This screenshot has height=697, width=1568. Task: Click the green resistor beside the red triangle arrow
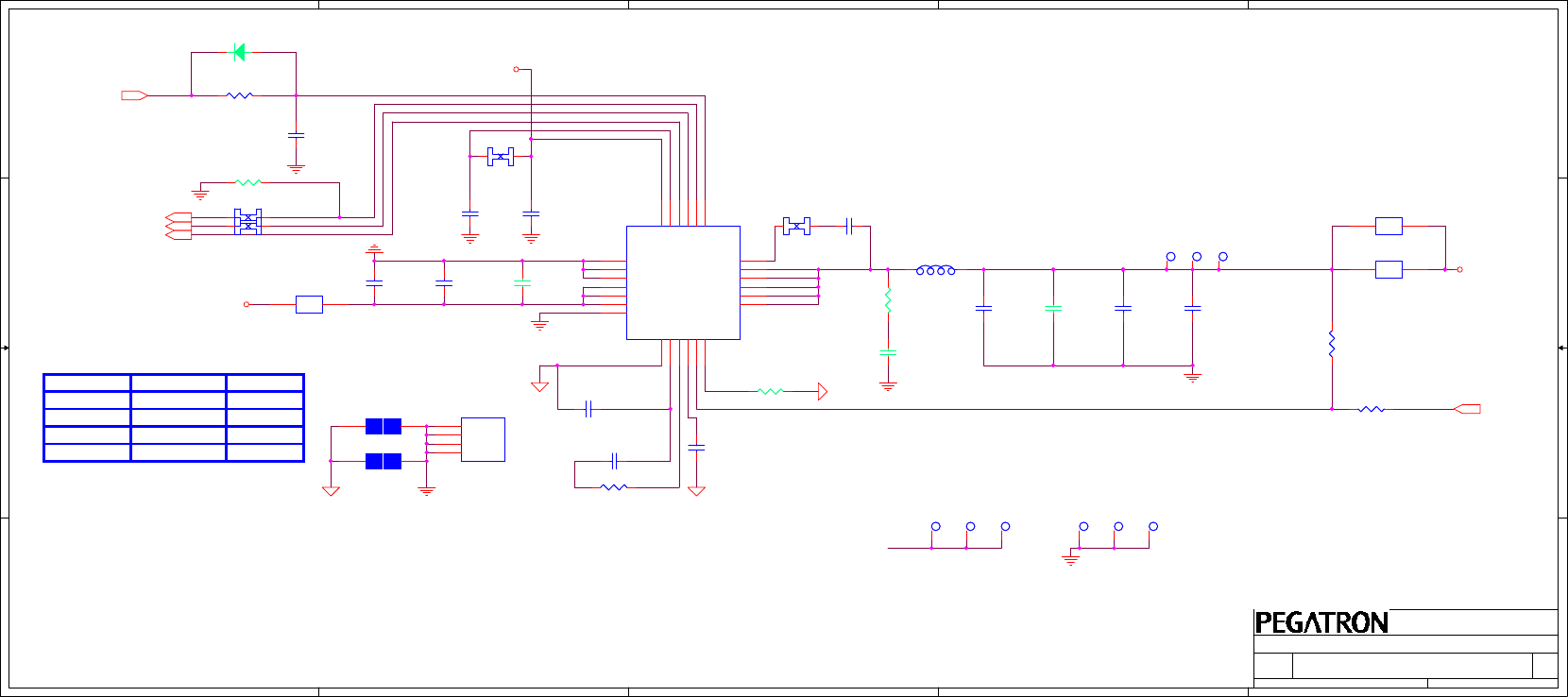771,391
